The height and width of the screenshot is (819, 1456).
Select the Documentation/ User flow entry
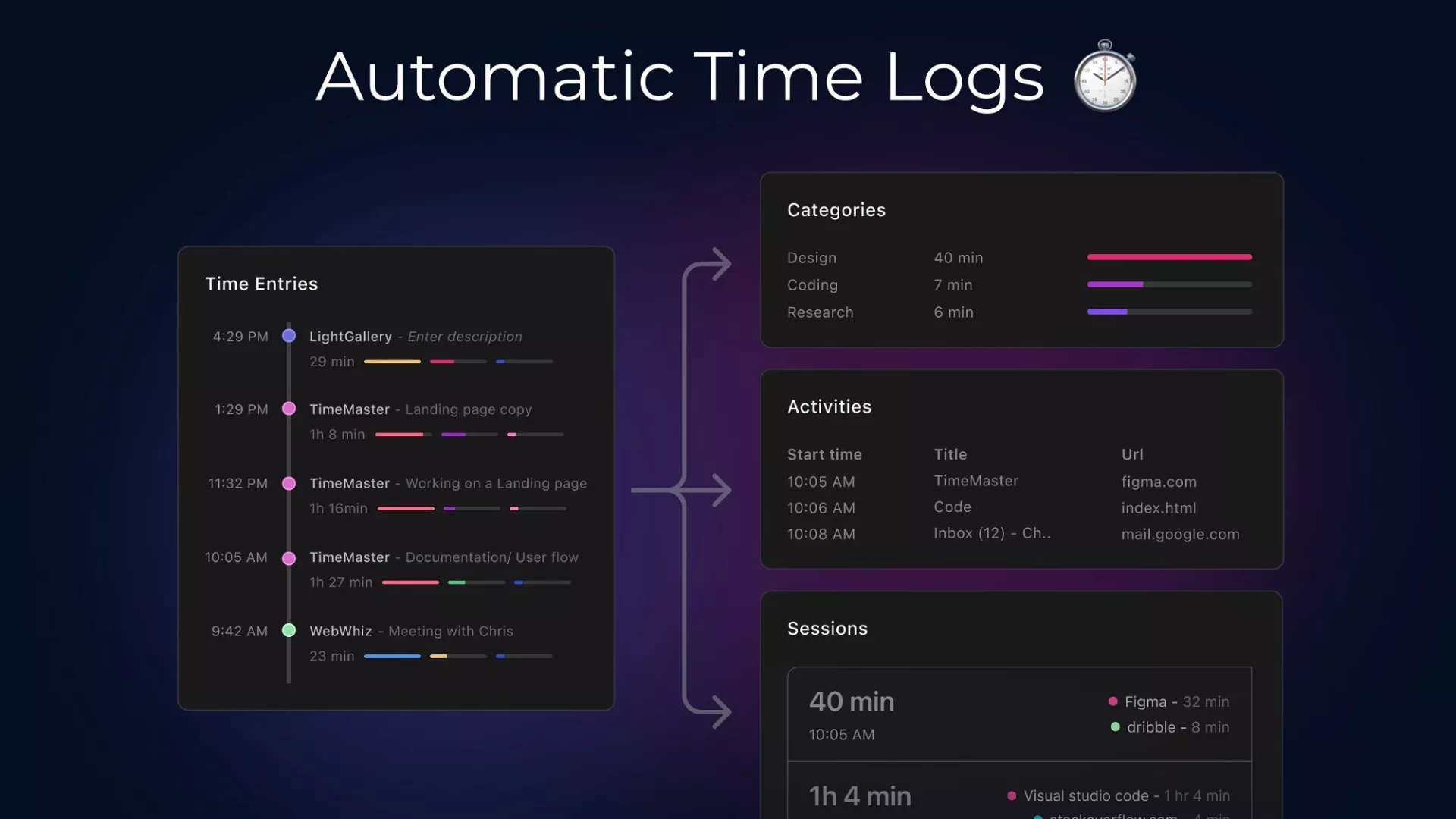(491, 557)
